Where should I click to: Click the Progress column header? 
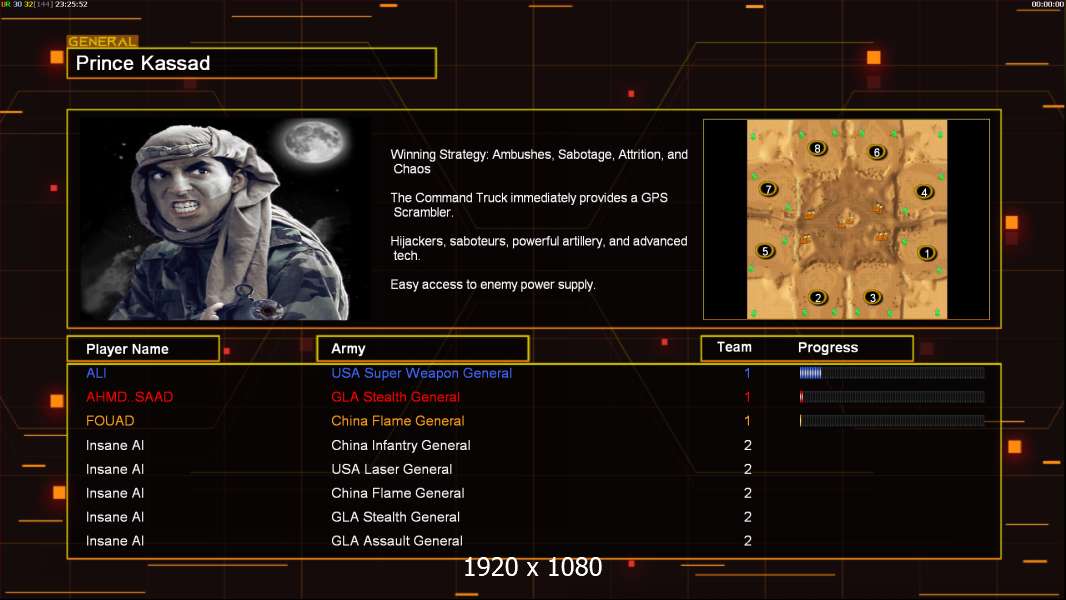828,347
